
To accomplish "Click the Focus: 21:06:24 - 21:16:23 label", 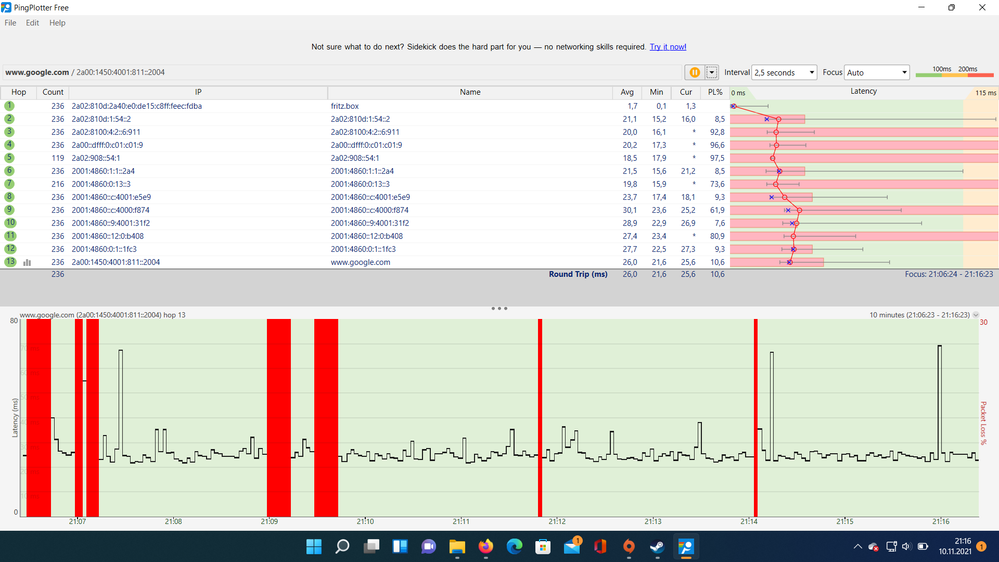I will (x=949, y=274).
